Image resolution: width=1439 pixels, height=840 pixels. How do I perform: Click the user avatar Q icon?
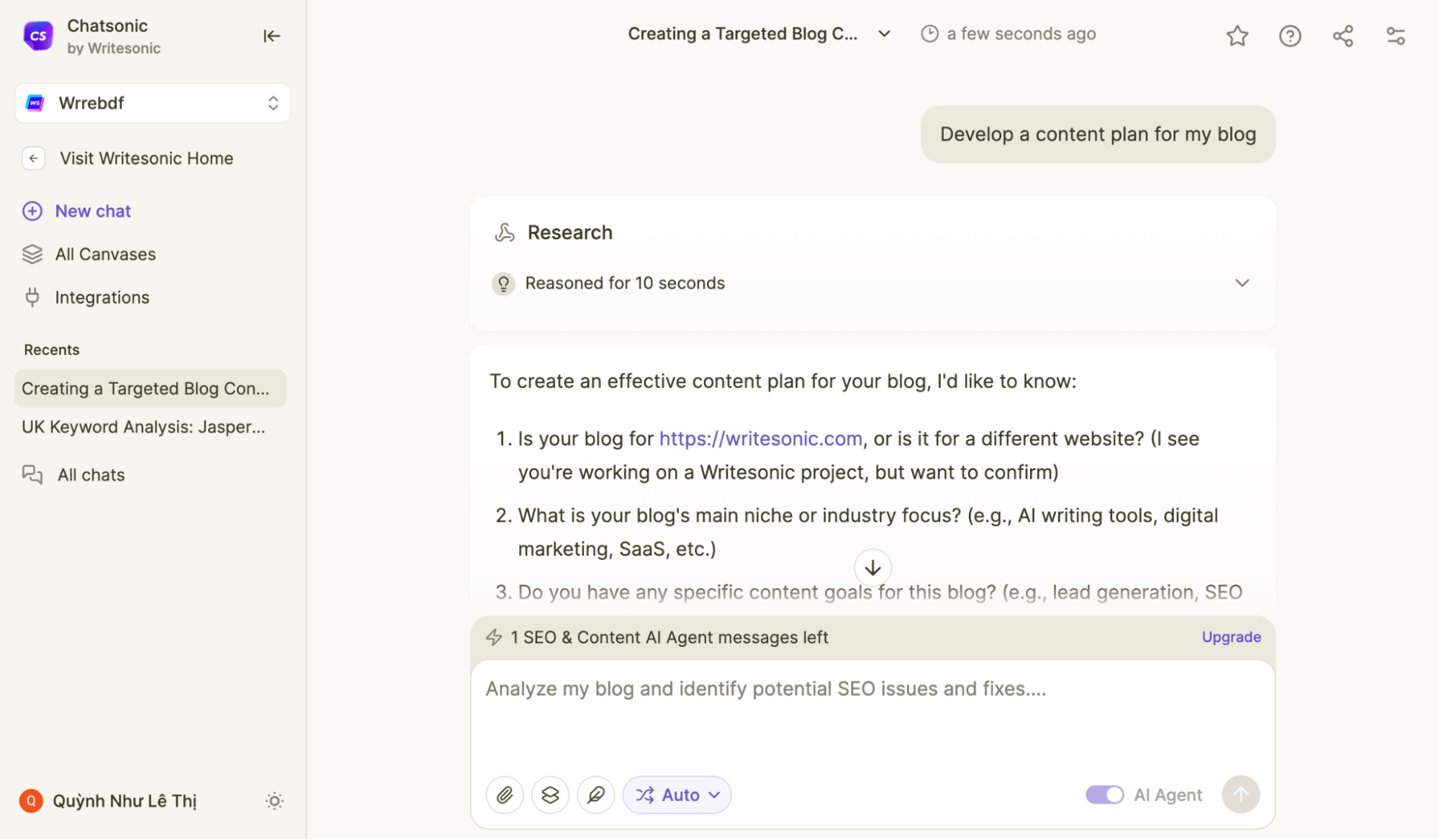tap(31, 801)
